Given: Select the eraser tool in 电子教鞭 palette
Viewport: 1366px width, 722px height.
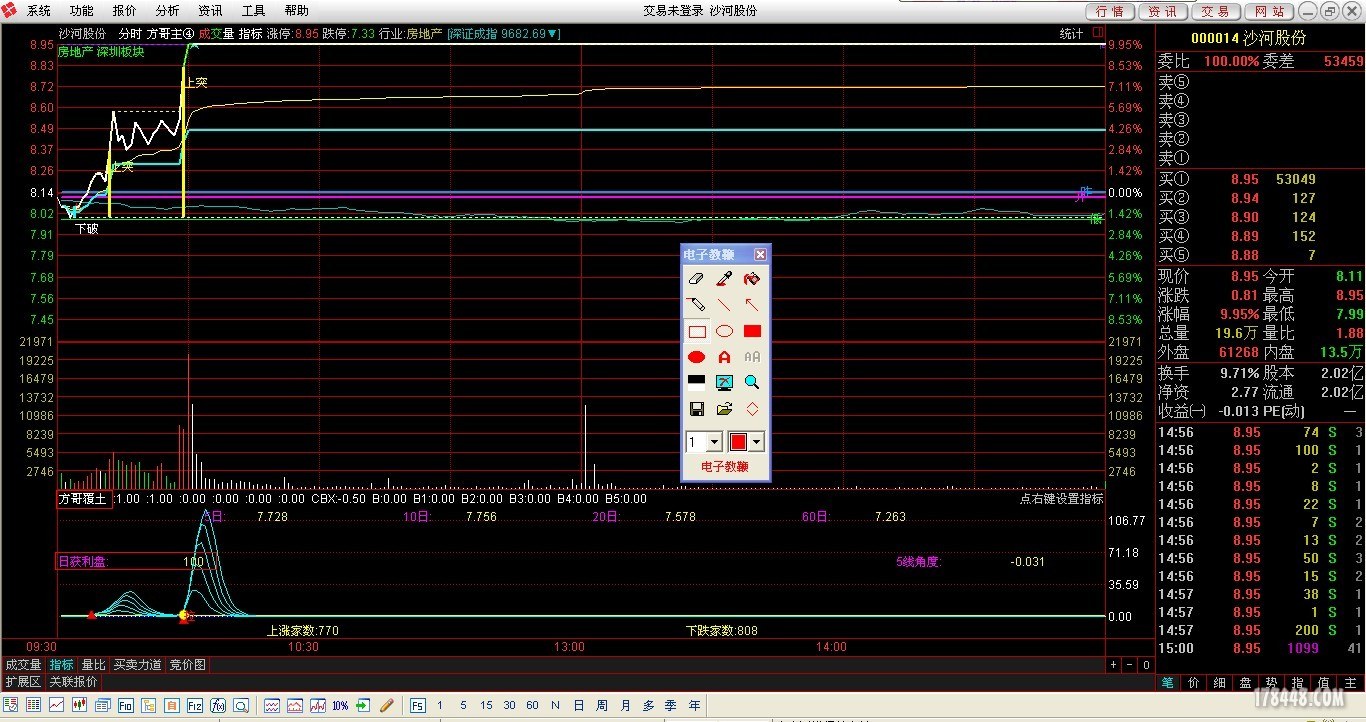Looking at the screenshot, I should (697, 279).
